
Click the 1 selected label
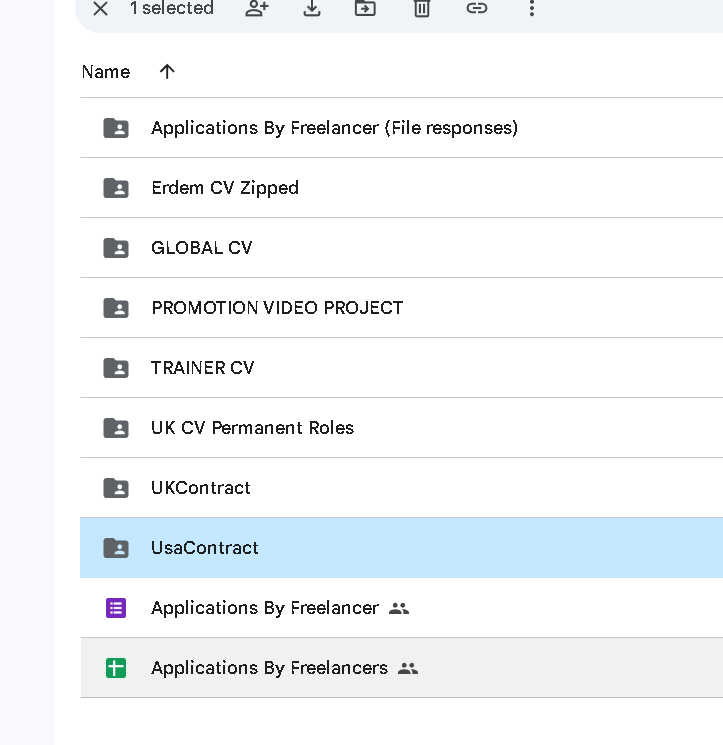point(172,8)
